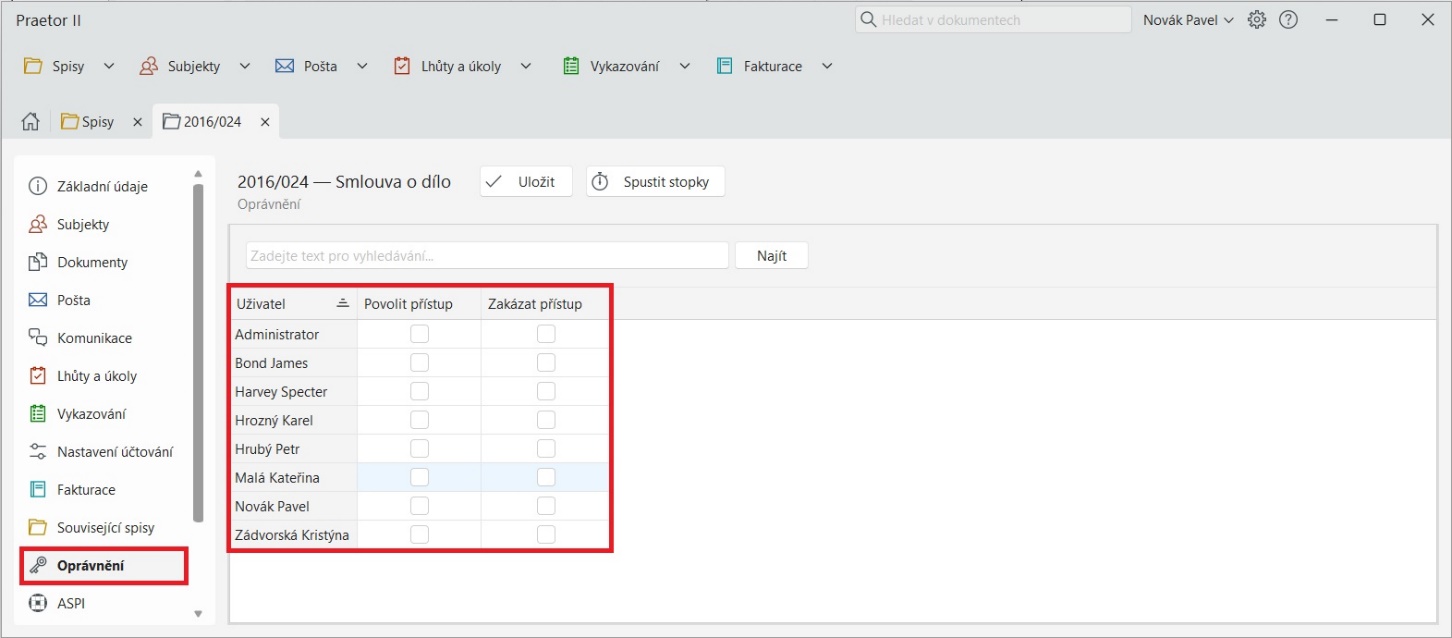This screenshot has width=1452, height=638.
Task: Open Nastavení účtování sliders icon
Action: tap(38, 452)
